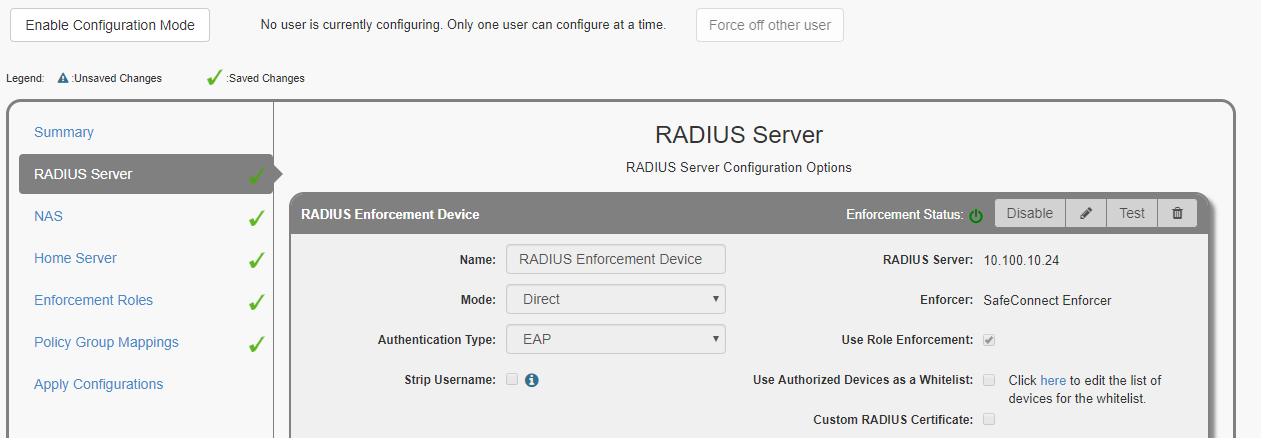This screenshot has width=1261, height=438.
Task: Open the Authentication Type dropdown
Action: click(616, 339)
